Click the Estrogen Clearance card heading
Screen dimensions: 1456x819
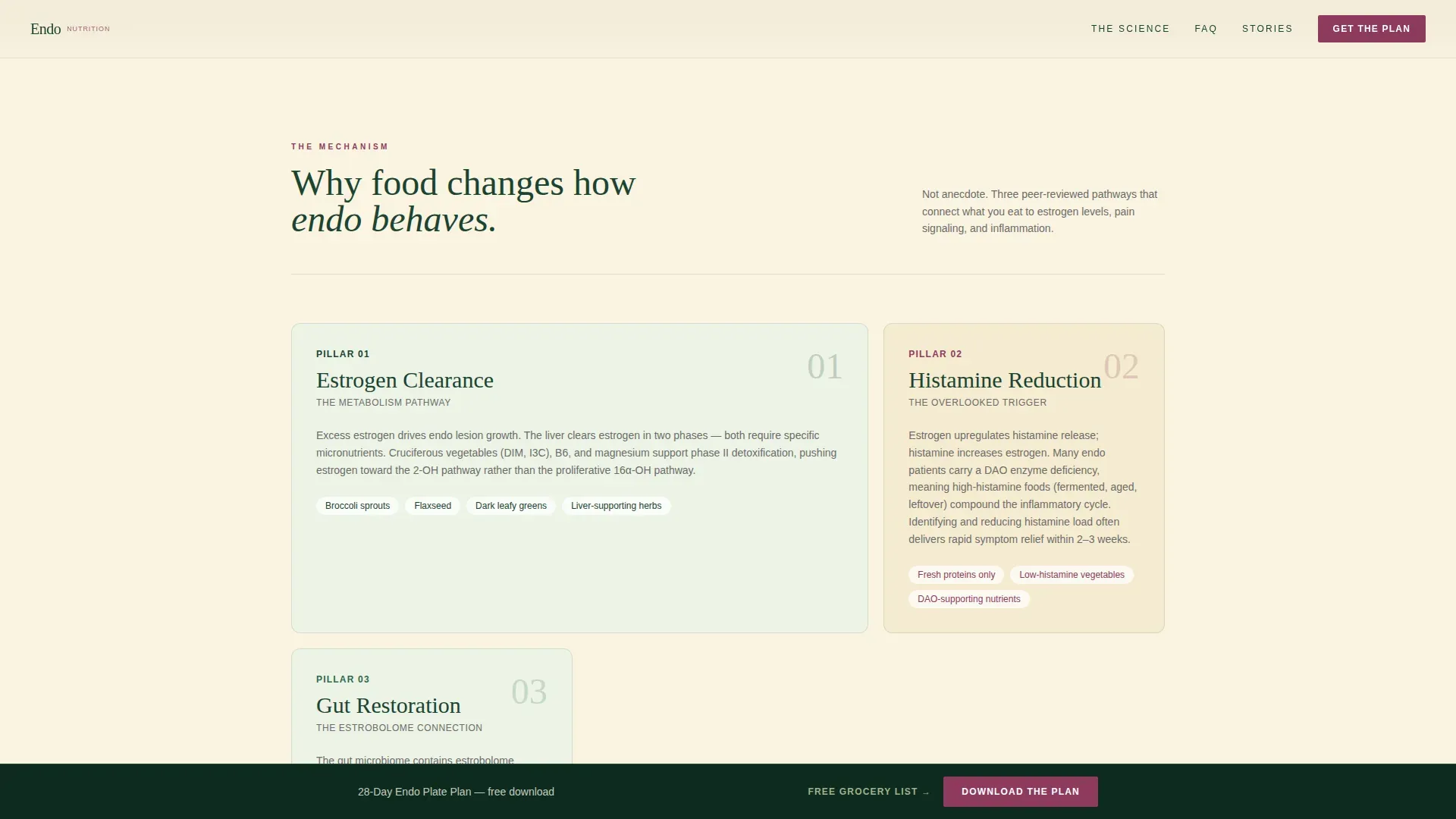click(404, 380)
